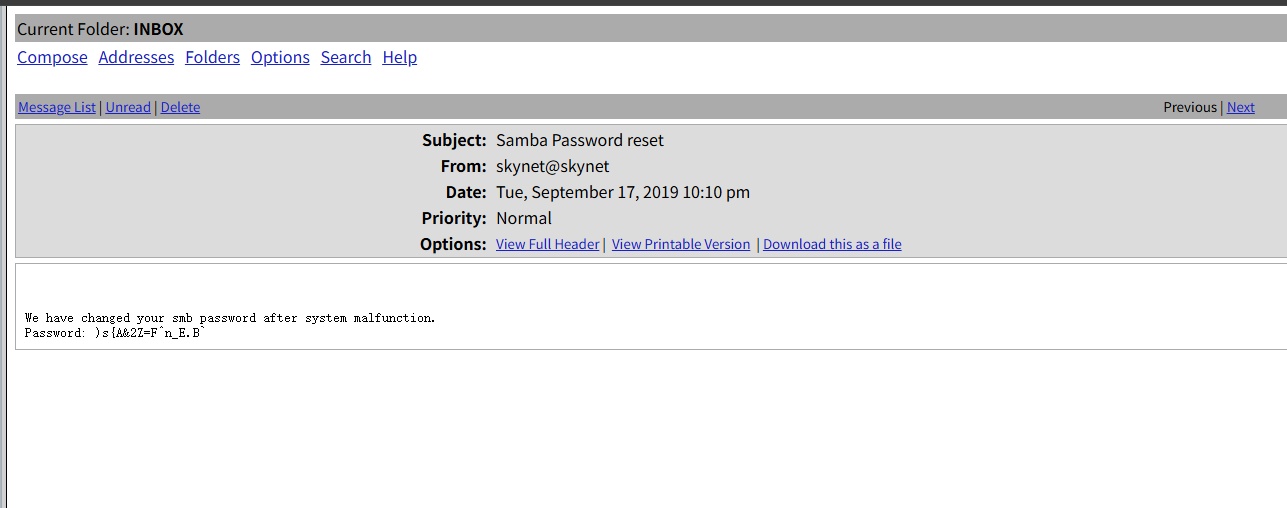Go to the Next message
The image size is (1287, 508).
(x=1240, y=108)
